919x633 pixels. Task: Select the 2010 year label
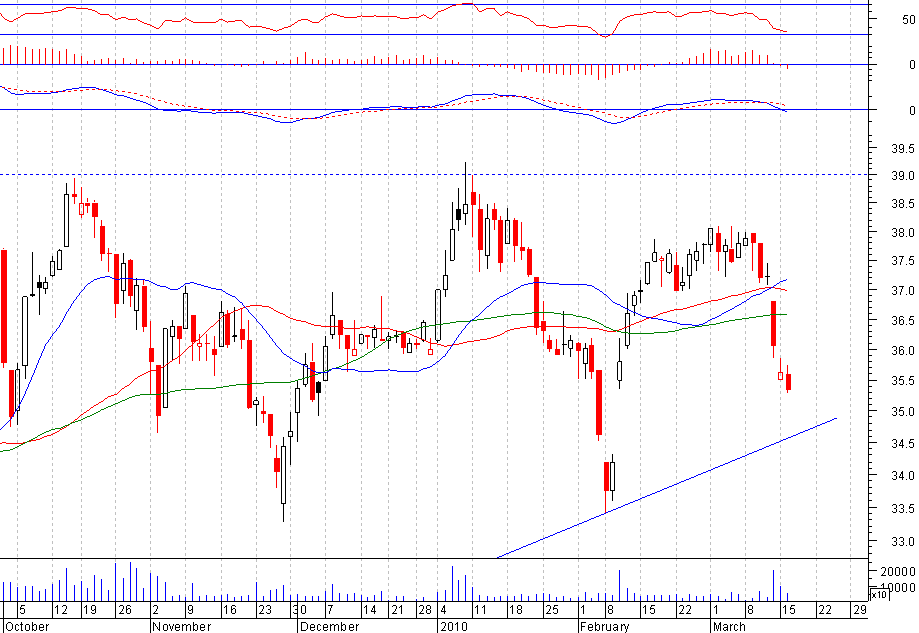(454, 627)
